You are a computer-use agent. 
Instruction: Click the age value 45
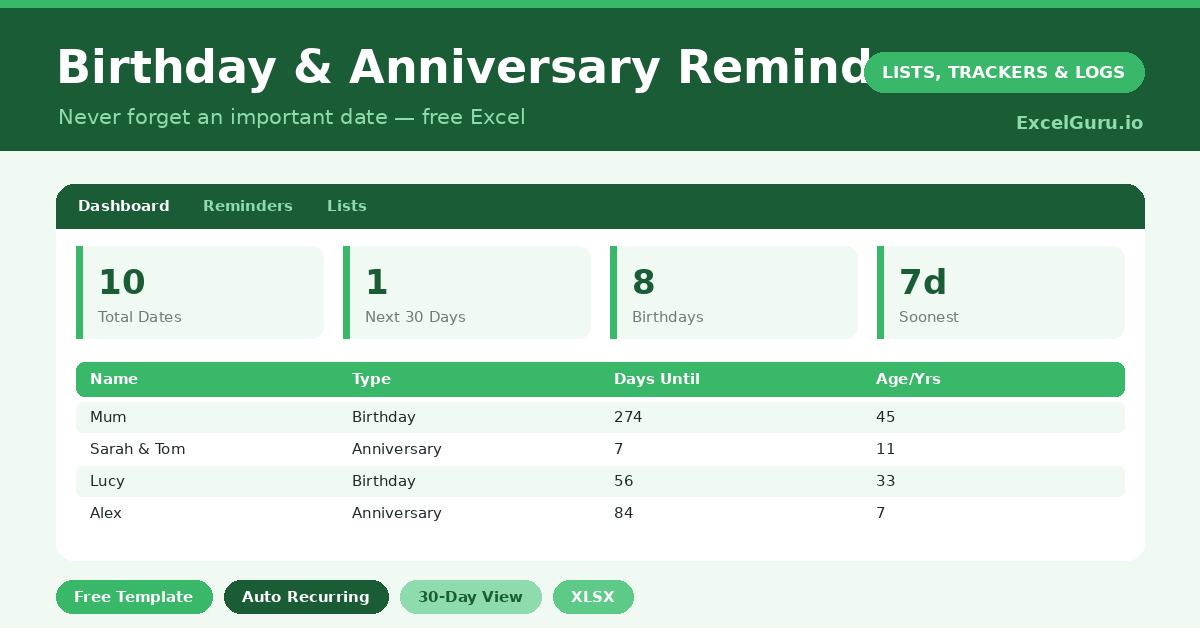[x=886, y=417]
